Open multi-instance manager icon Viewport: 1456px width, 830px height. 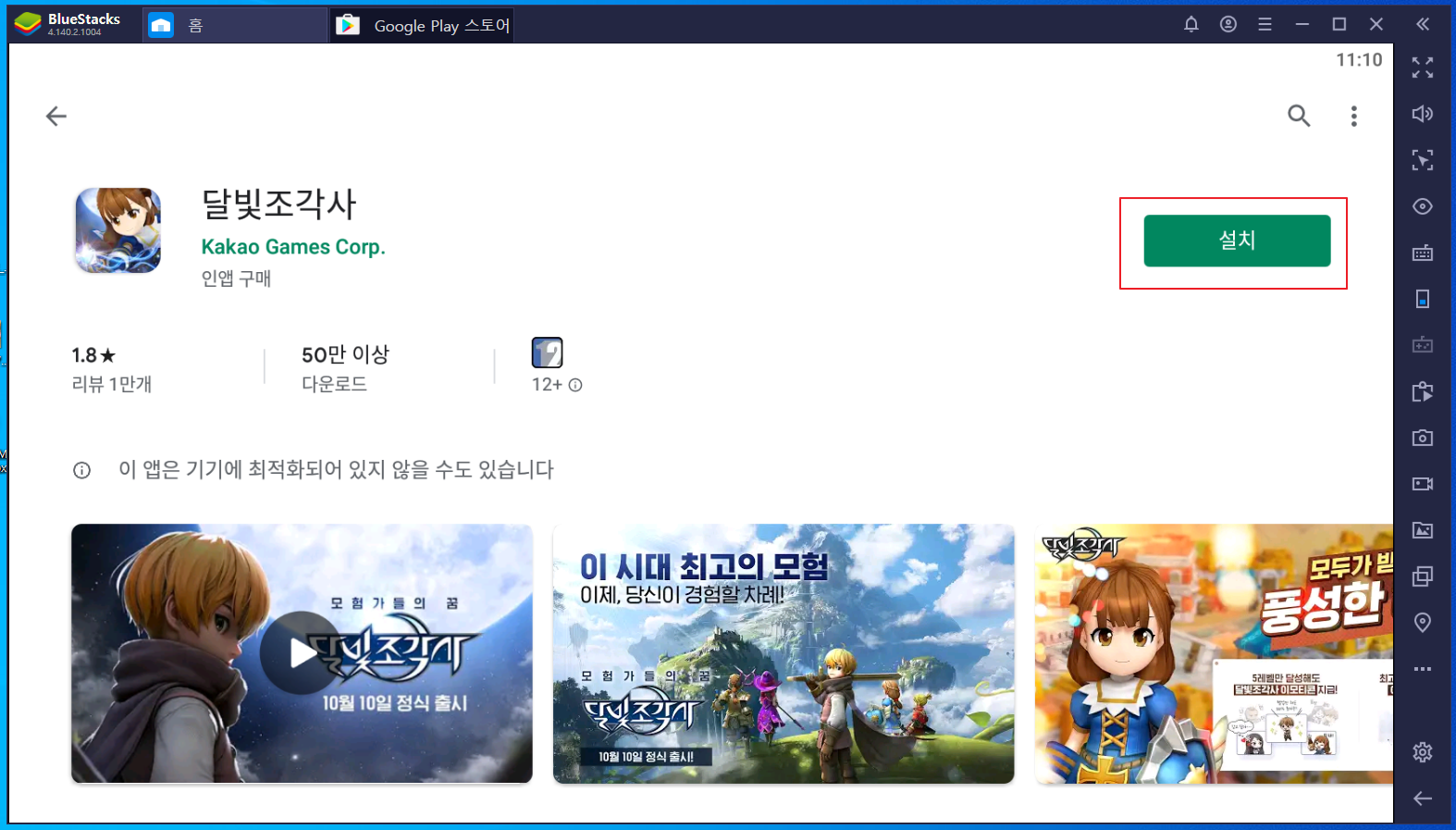coord(1423,576)
